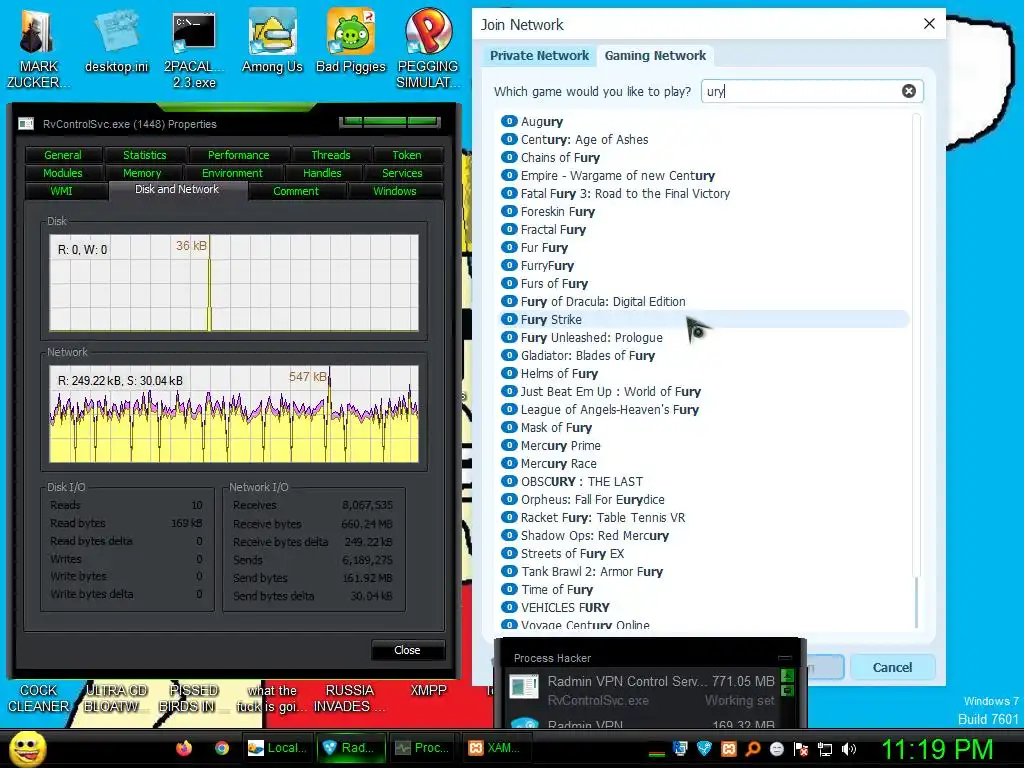Open the Memory tab
This screenshot has height=768, width=1024.
pyautogui.click(x=142, y=173)
